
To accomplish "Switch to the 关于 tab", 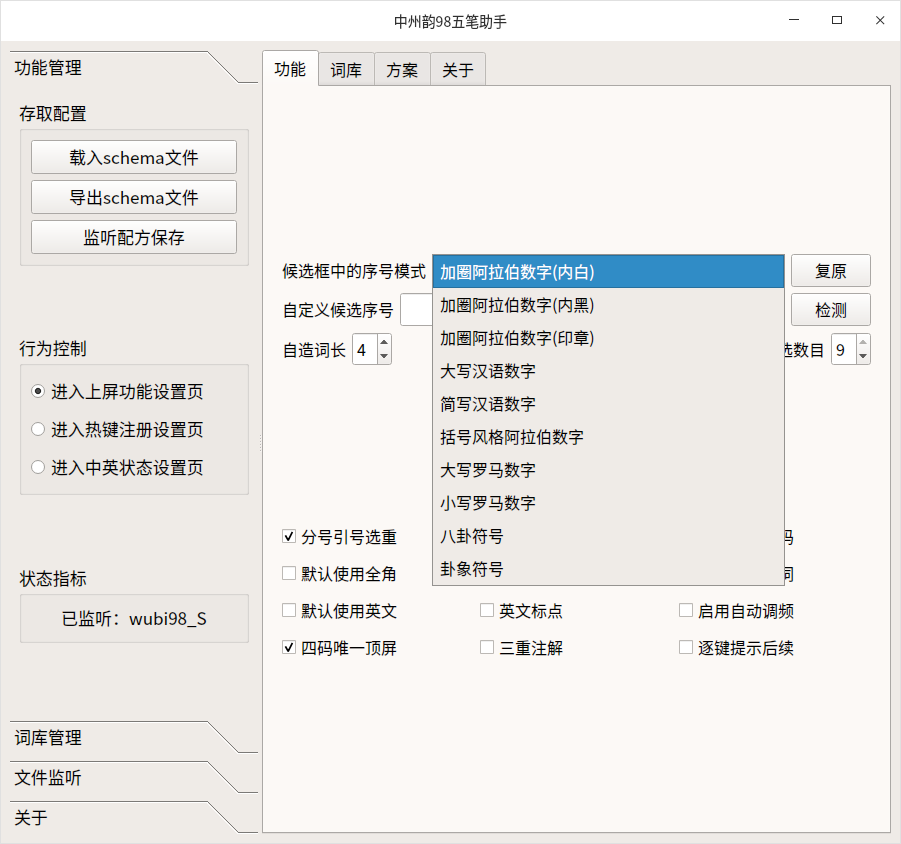I will pyautogui.click(x=457, y=69).
